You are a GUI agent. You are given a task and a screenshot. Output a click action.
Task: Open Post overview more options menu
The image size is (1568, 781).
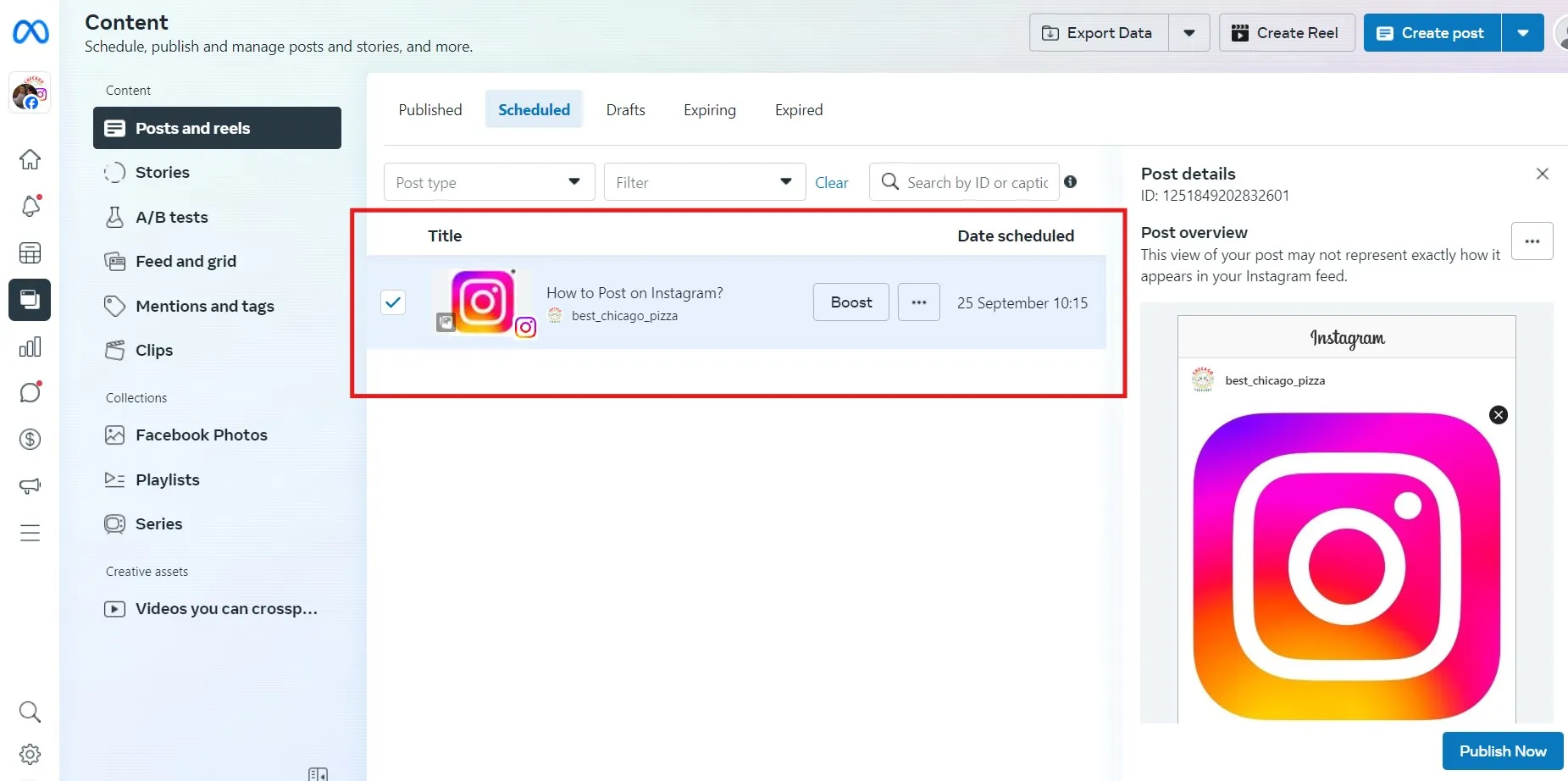pyautogui.click(x=1532, y=241)
